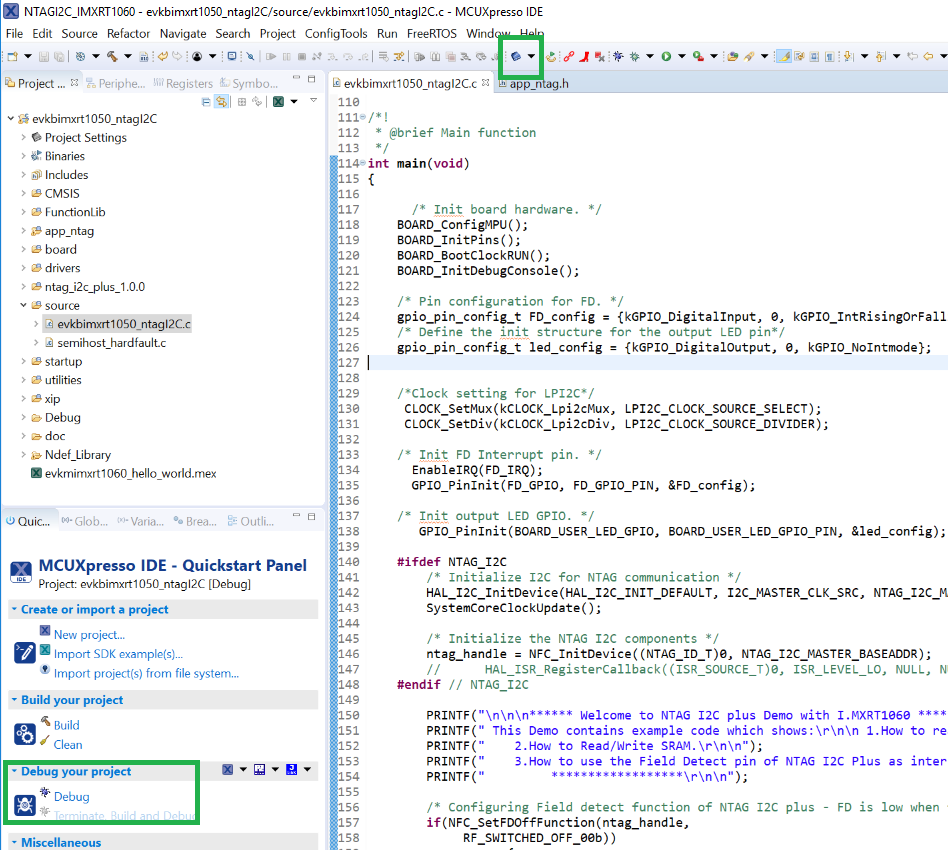Image resolution: width=948 pixels, height=850 pixels.
Task: Open Project Explorer view menu triangle
Action: (313, 101)
